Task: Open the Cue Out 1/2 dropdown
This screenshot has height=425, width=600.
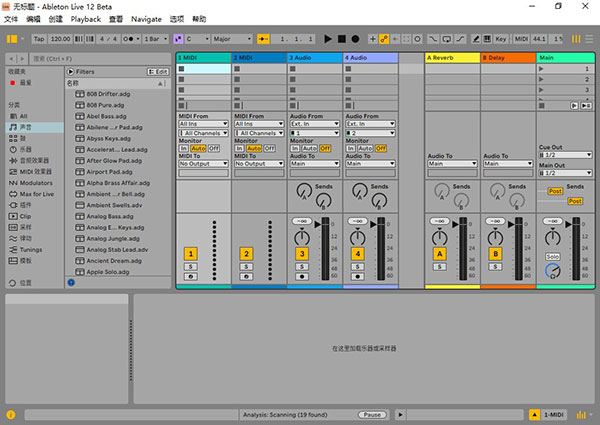Action: coord(565,155)
